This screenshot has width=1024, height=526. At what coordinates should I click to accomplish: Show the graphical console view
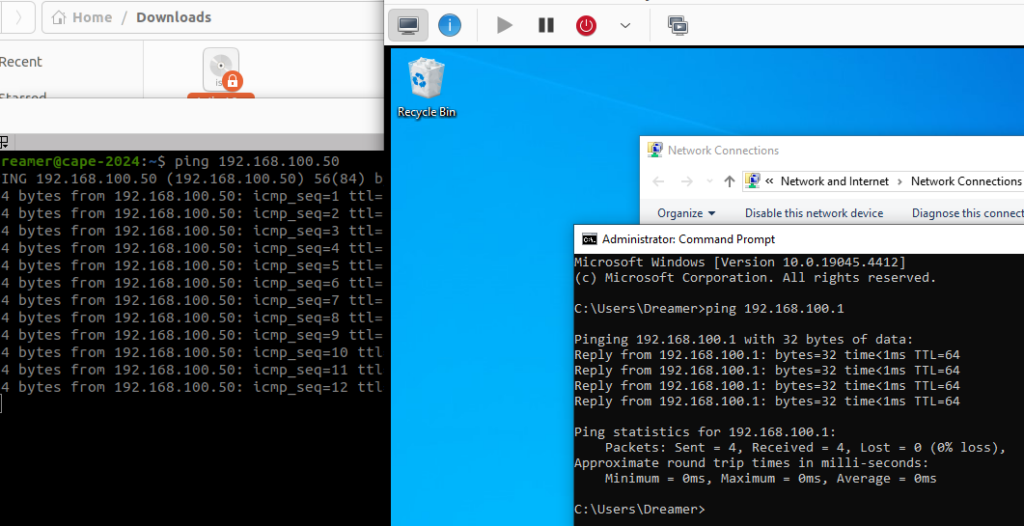click(x=408, y=25)
